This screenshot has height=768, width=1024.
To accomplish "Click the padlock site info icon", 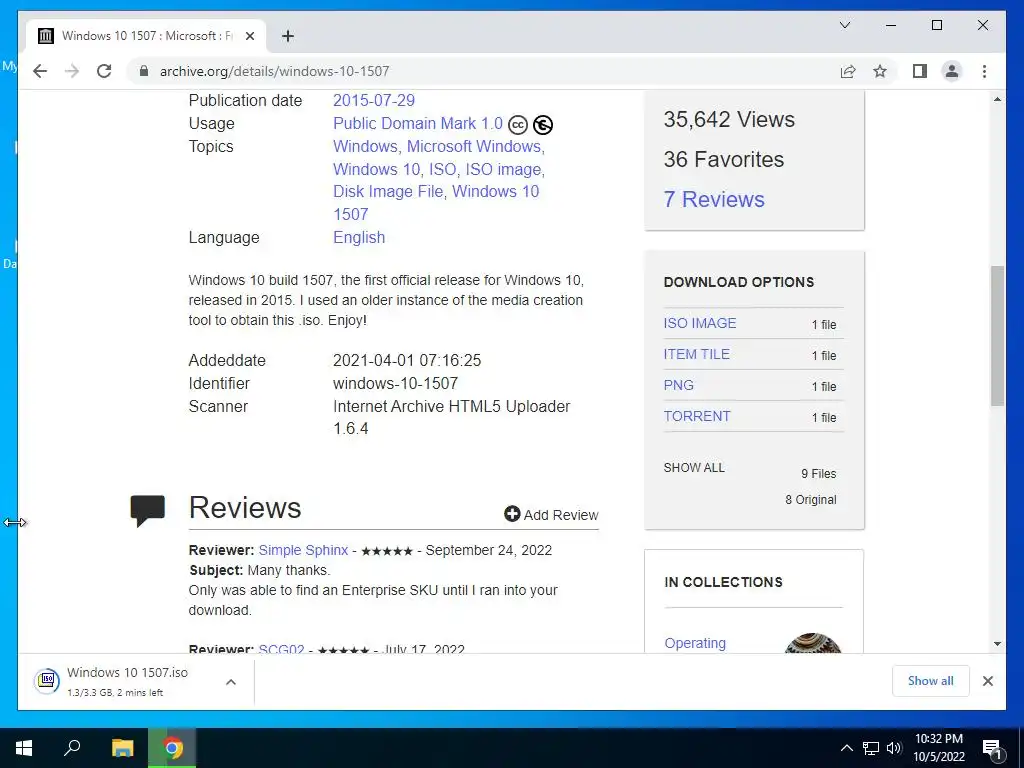I will pyautogui.click(x=144, y=71).
